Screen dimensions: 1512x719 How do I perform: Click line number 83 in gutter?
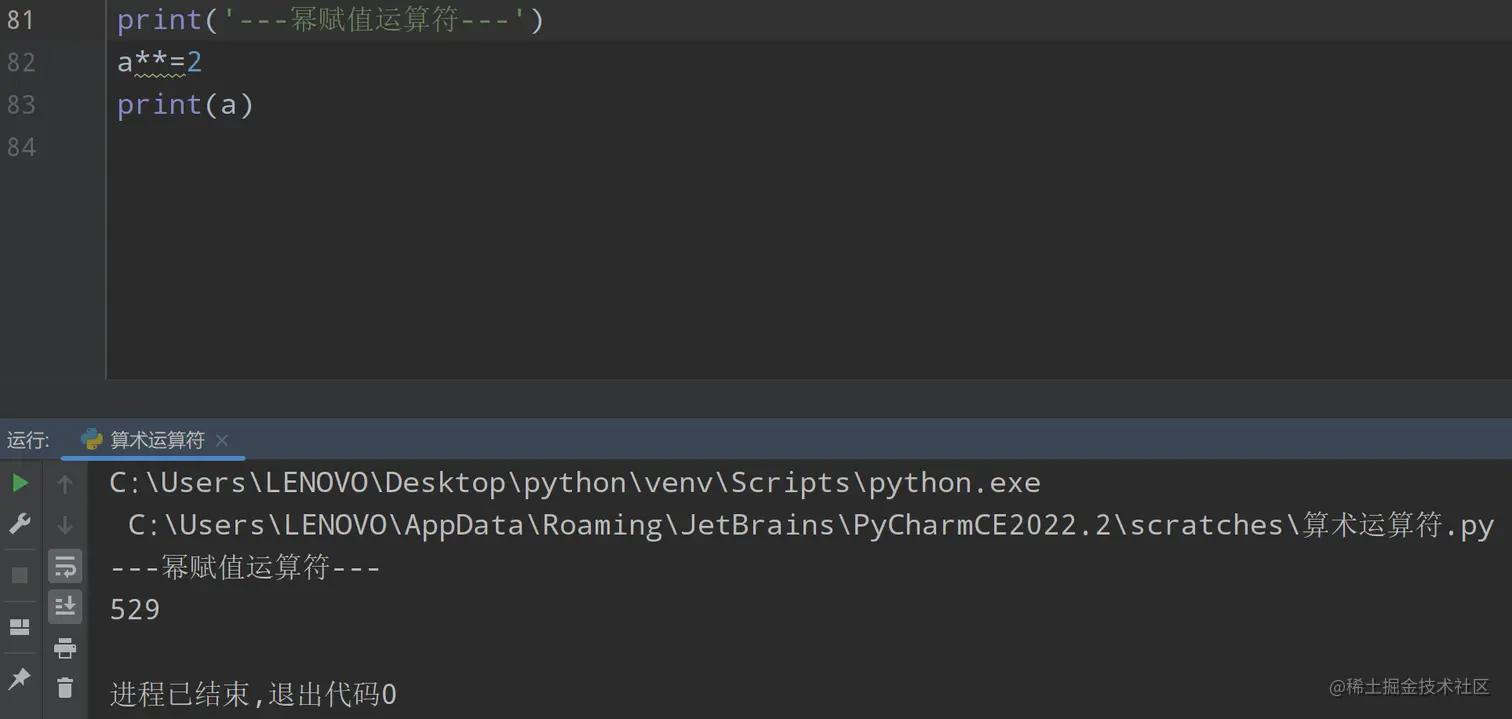pos(21,105)
